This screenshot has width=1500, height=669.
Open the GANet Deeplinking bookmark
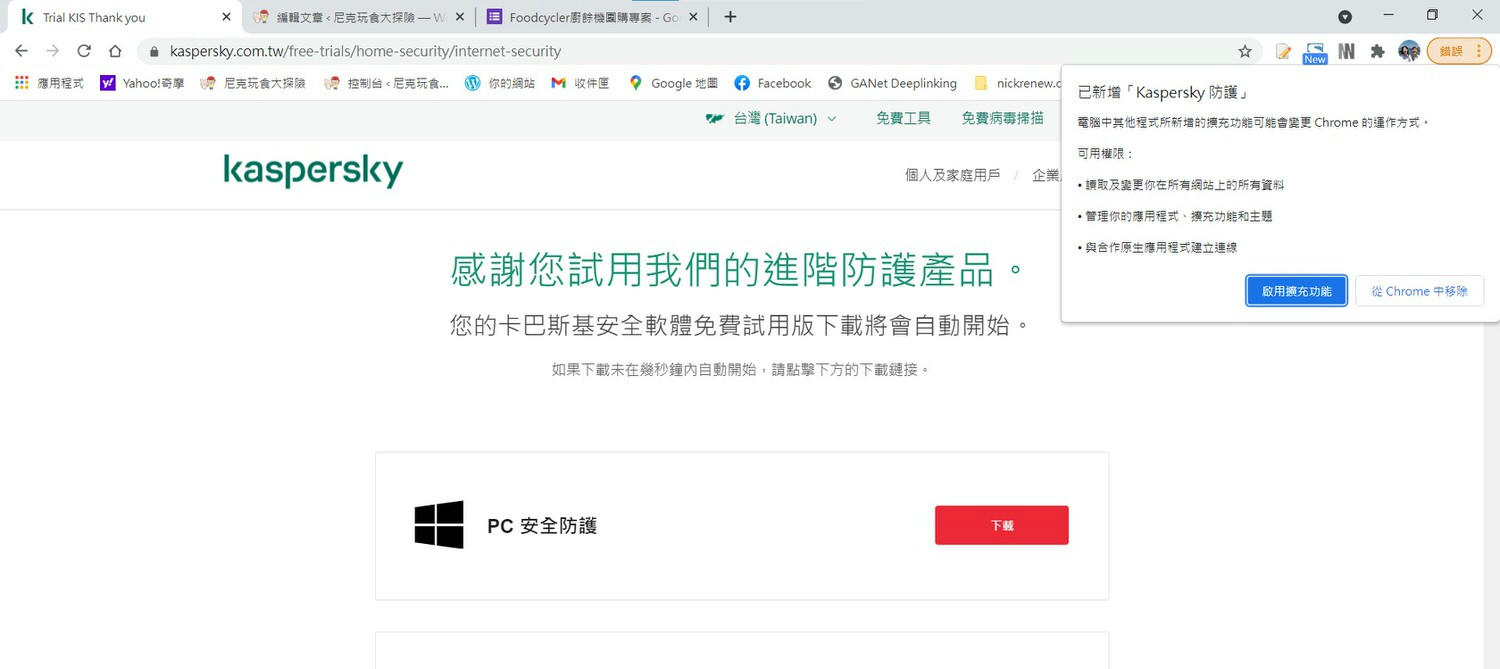coord(892,83)
